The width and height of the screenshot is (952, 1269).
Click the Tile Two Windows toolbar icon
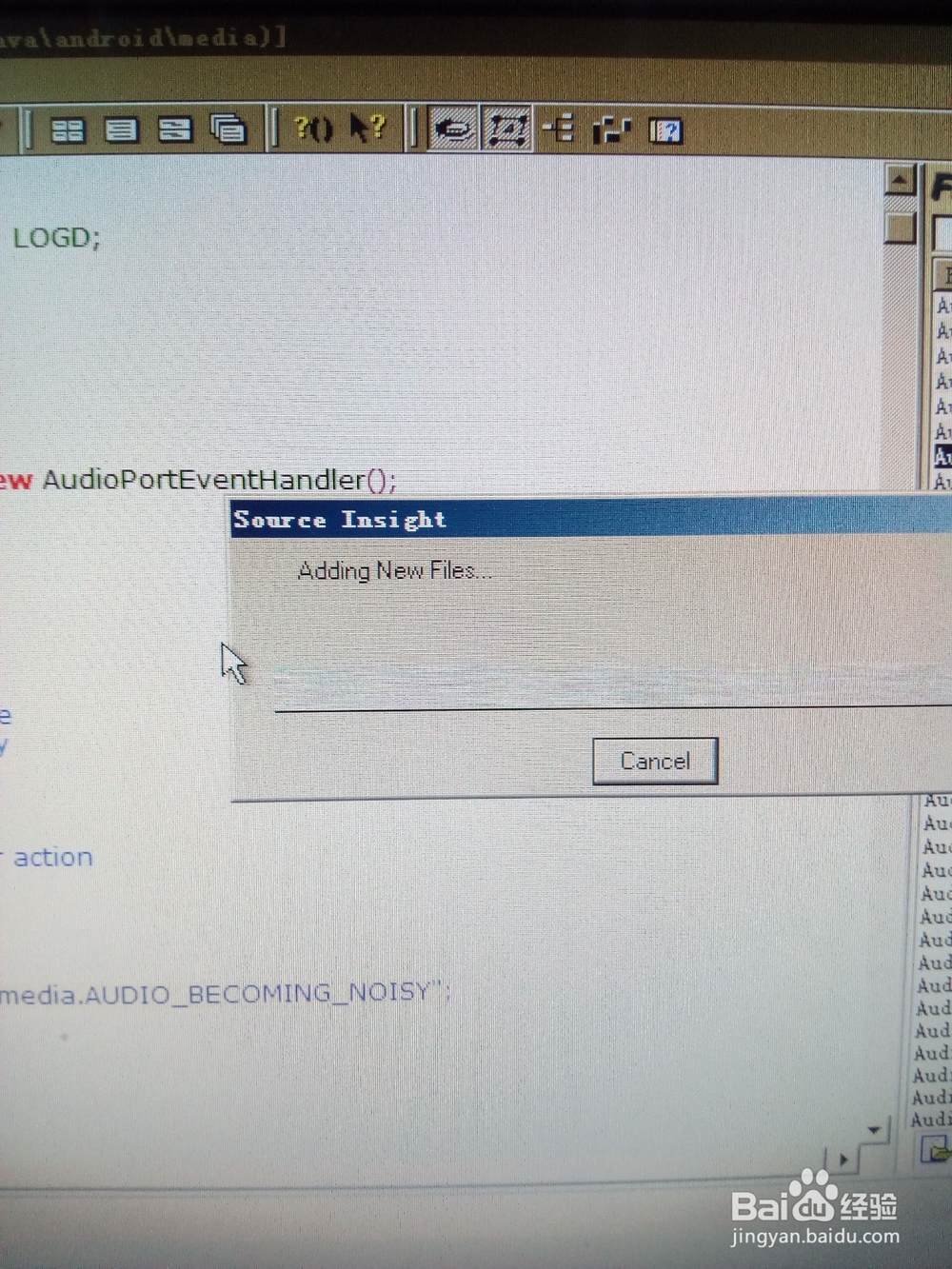(x=174, y=129)
